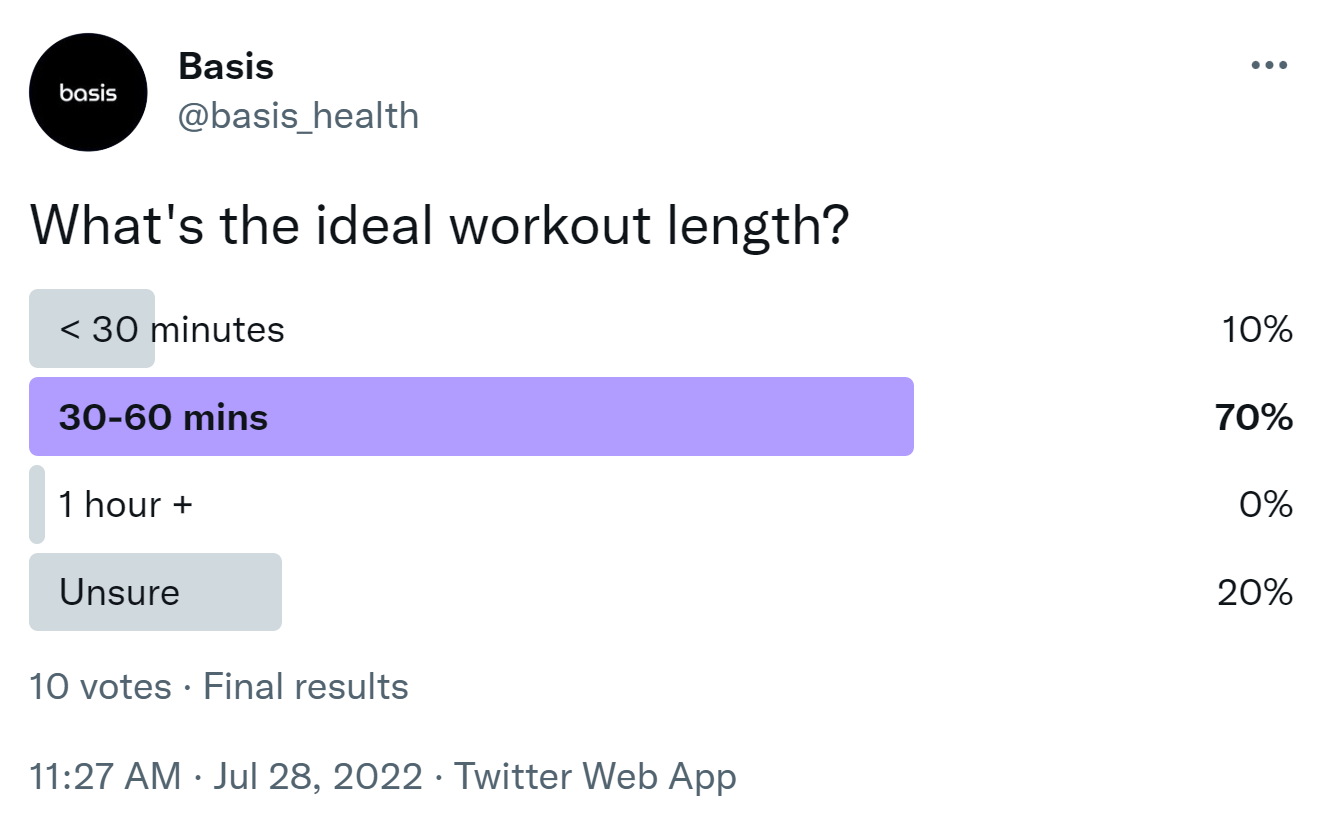Click the 'Final results' label
1329x831 pixels.
[x=306, y=687]
